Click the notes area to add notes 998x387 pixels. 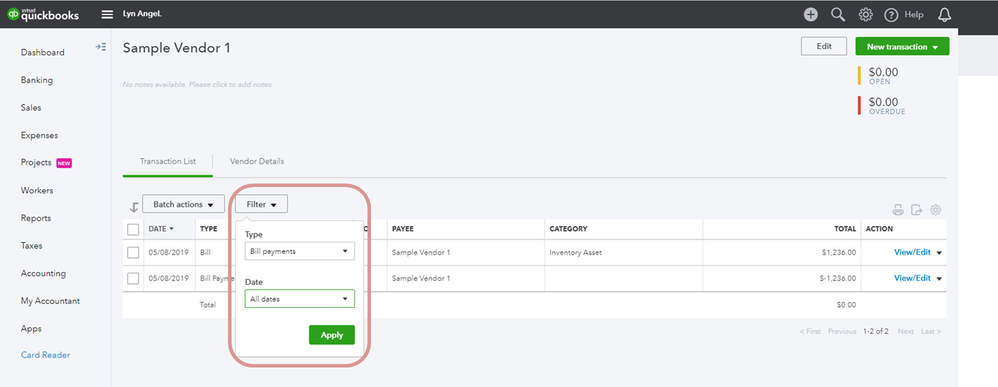point(198,84)
